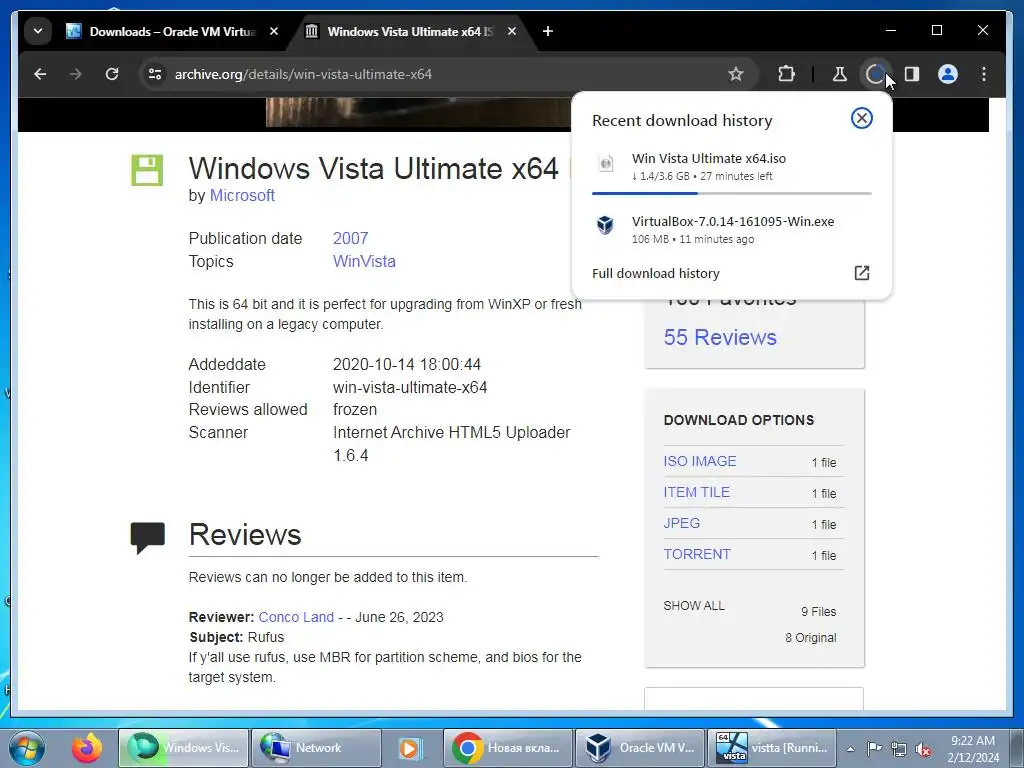Open full download history external-link icon
The height and width of the screenshot is (768, 1024).
(861, 273)
